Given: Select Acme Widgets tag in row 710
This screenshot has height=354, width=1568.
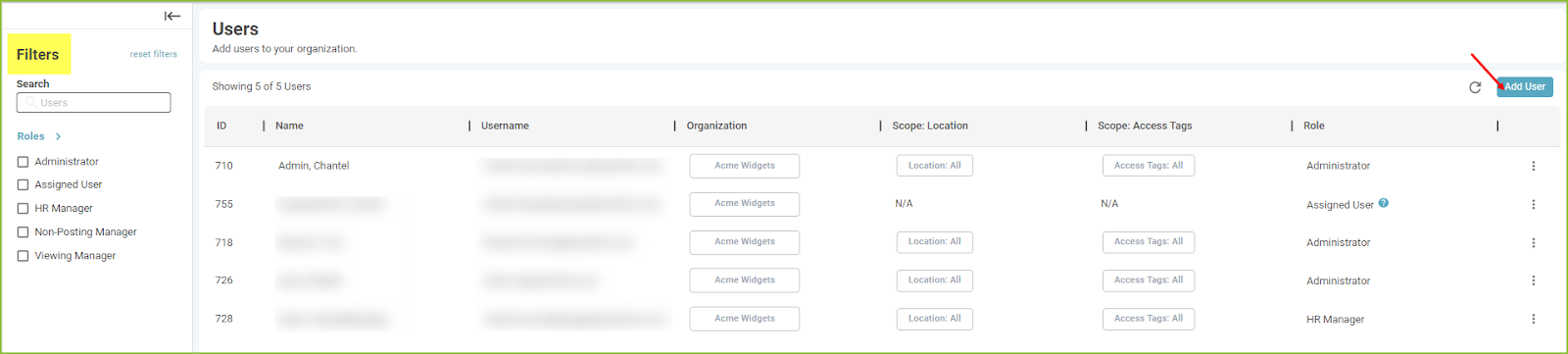Looking at the screenshot, I should (x=744, y=166).
